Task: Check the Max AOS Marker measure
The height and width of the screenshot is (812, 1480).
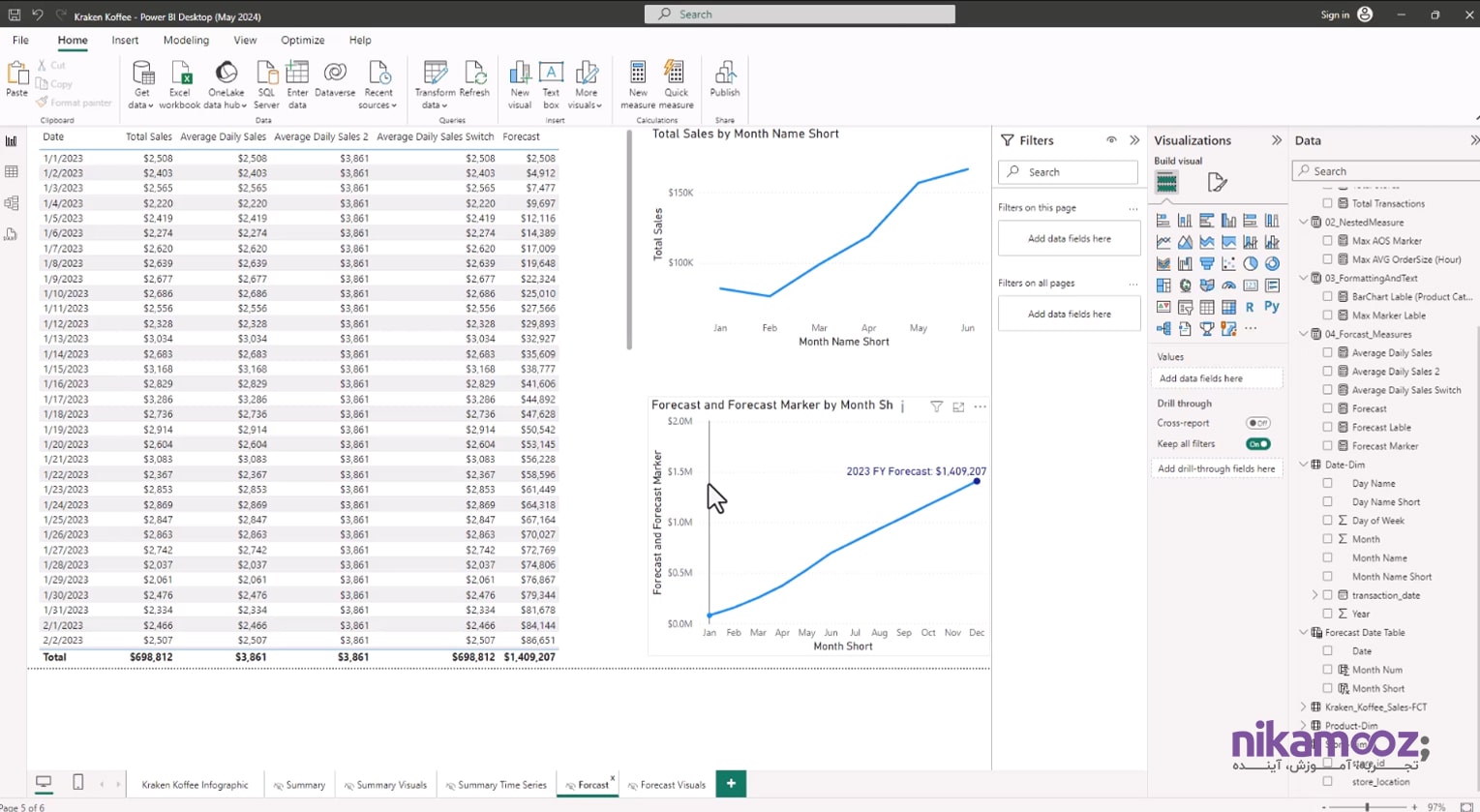Action: click(x=1328, y=241)
